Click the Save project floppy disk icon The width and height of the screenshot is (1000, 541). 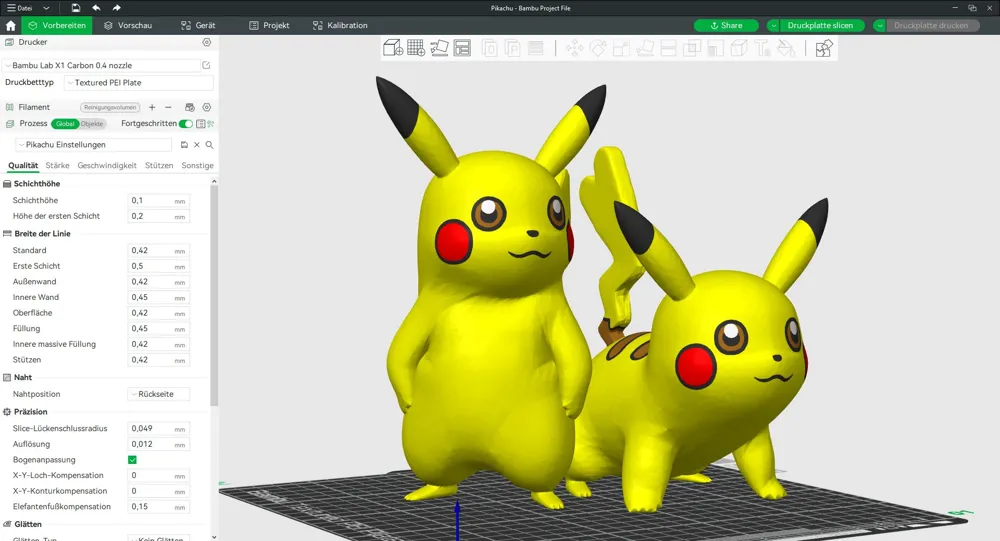pyautogui.click(x=76, y=8)
